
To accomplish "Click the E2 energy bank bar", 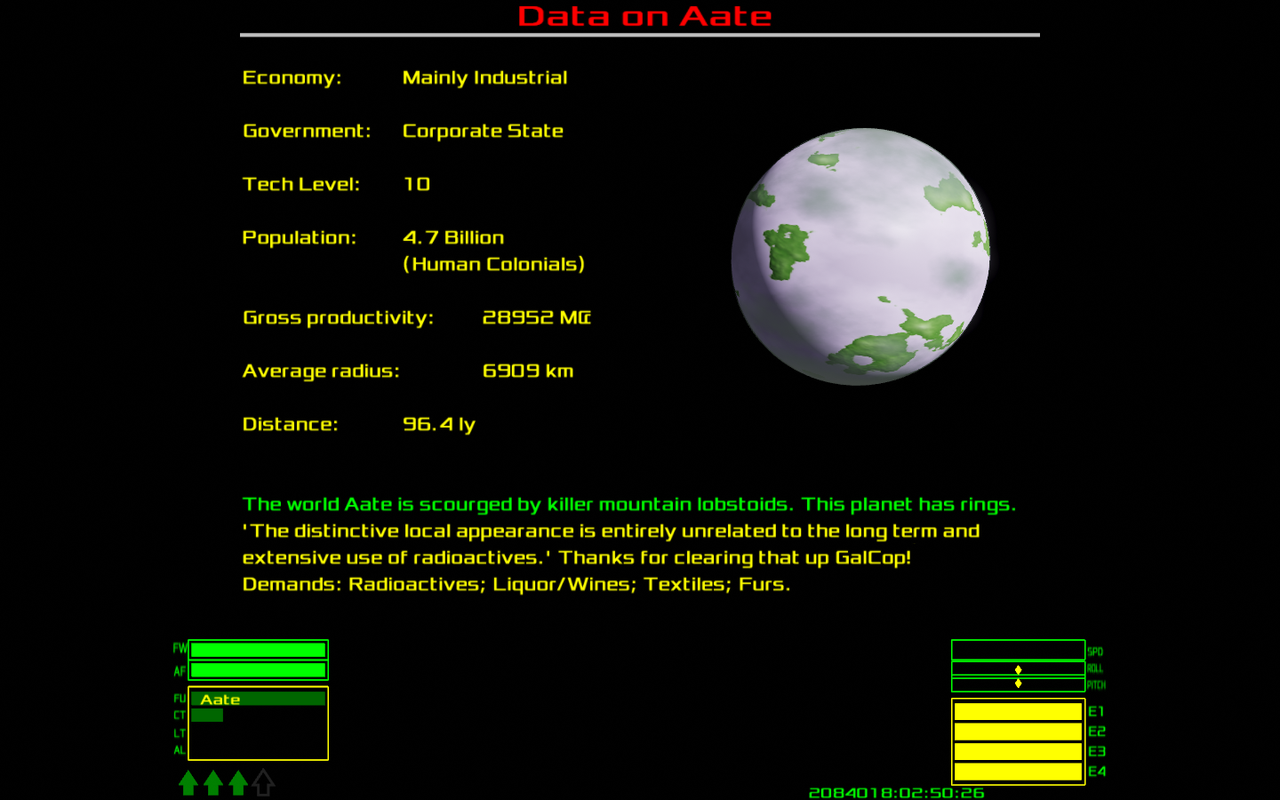I will pyautogui.click(x=1018, y=731).
